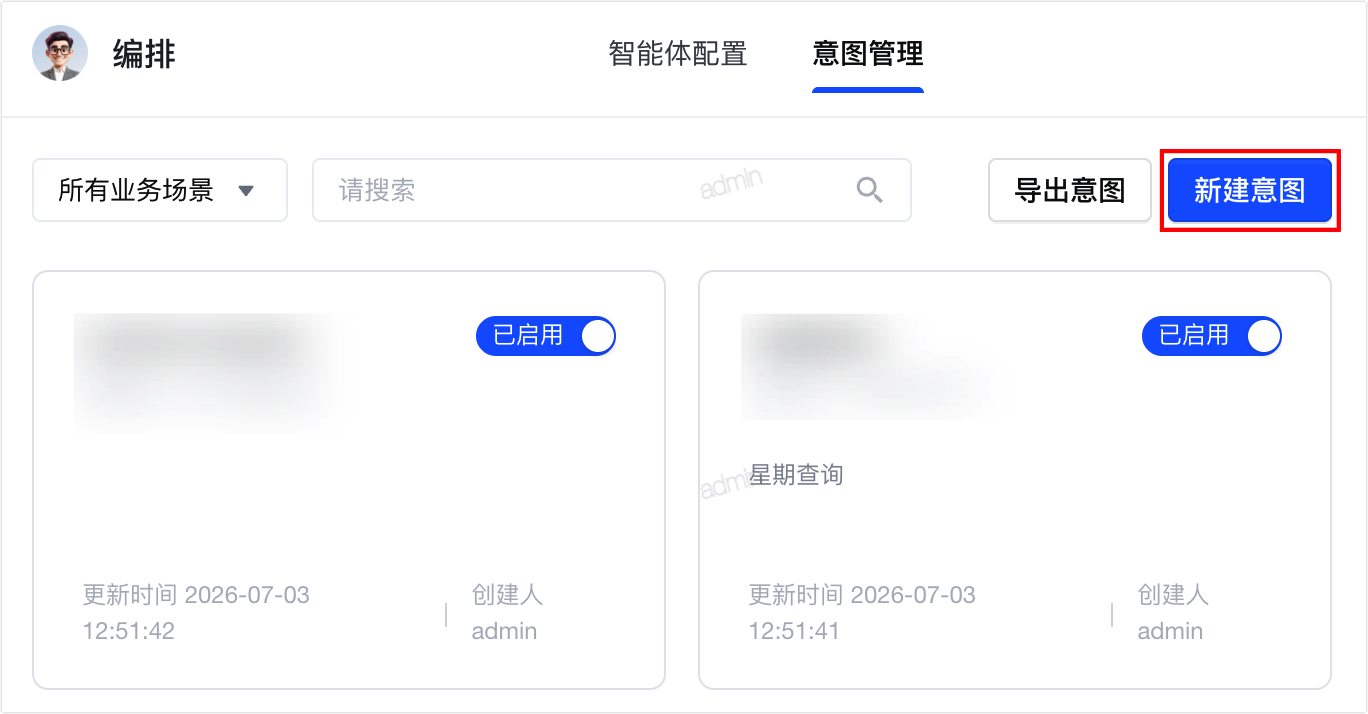Click the user avatar icon beside 编排
The image size is (1368, 714).
60,53
